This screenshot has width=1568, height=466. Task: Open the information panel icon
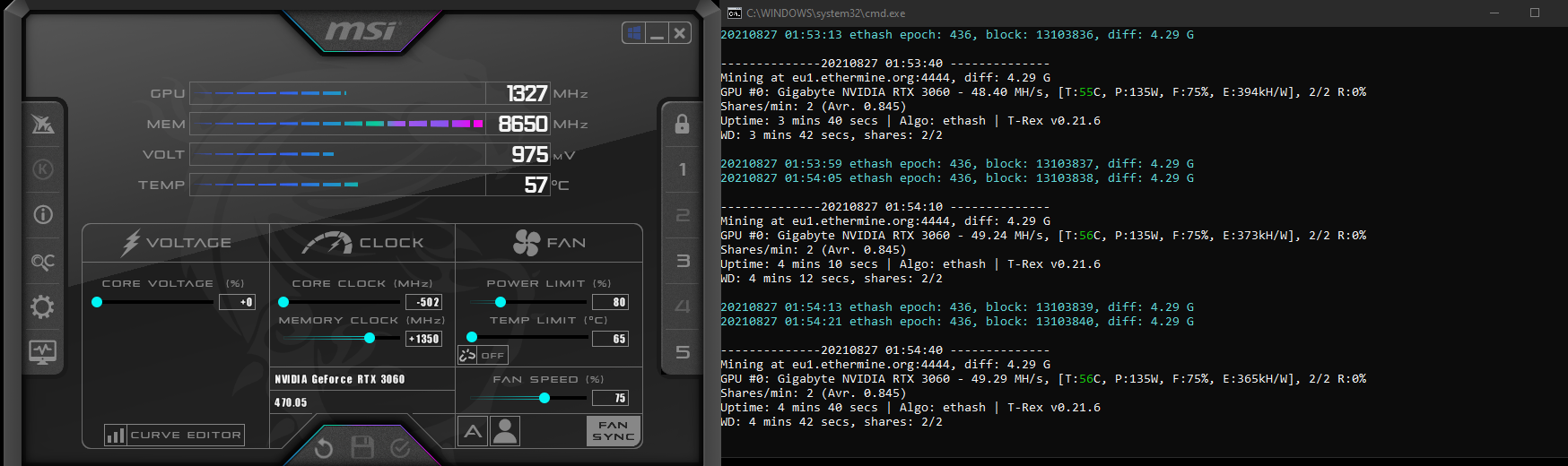tap(43, 215)
